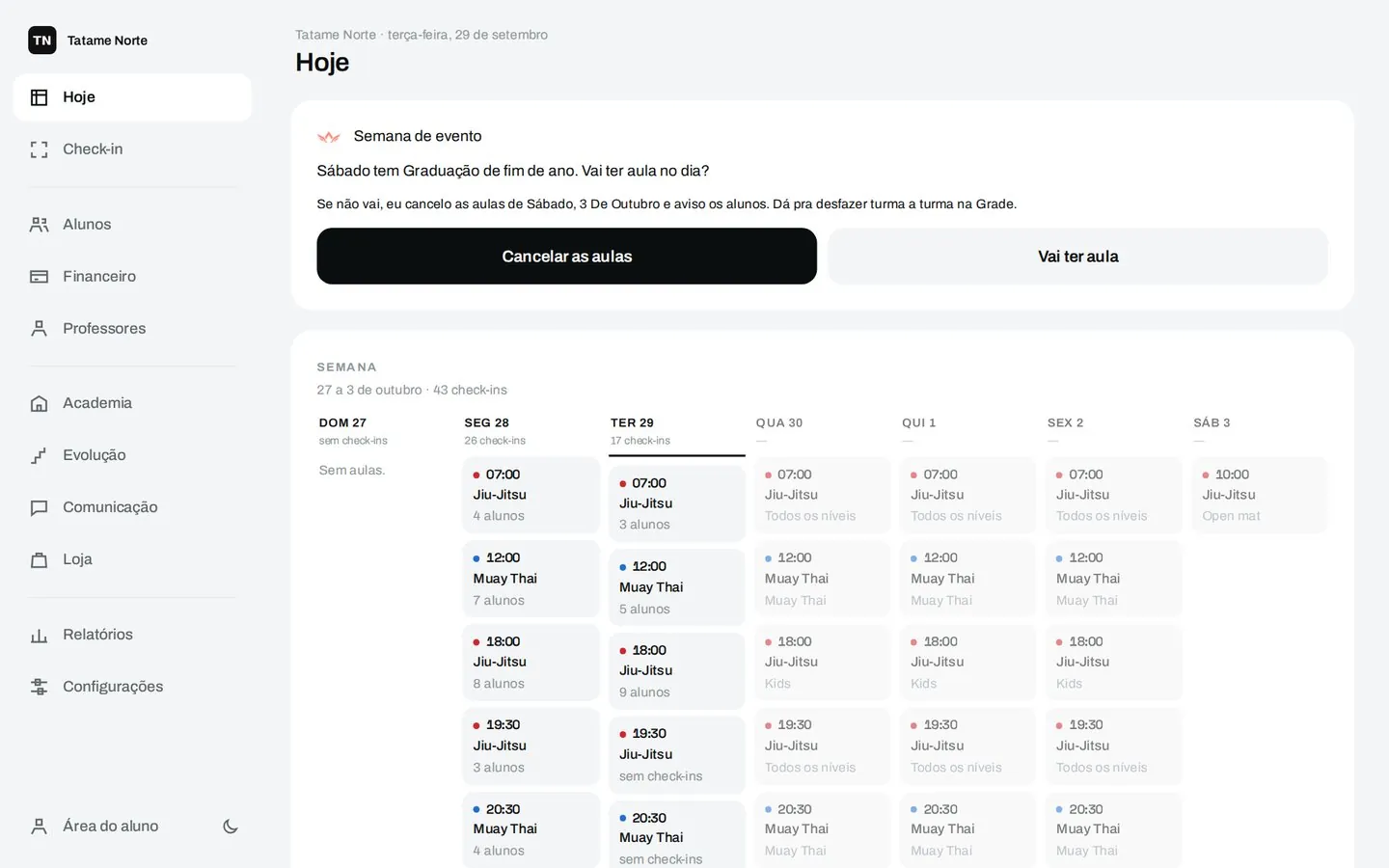Toggle dark mode with the moon icon
Screen dimensions: 1389x868
(x=231, y=827)
